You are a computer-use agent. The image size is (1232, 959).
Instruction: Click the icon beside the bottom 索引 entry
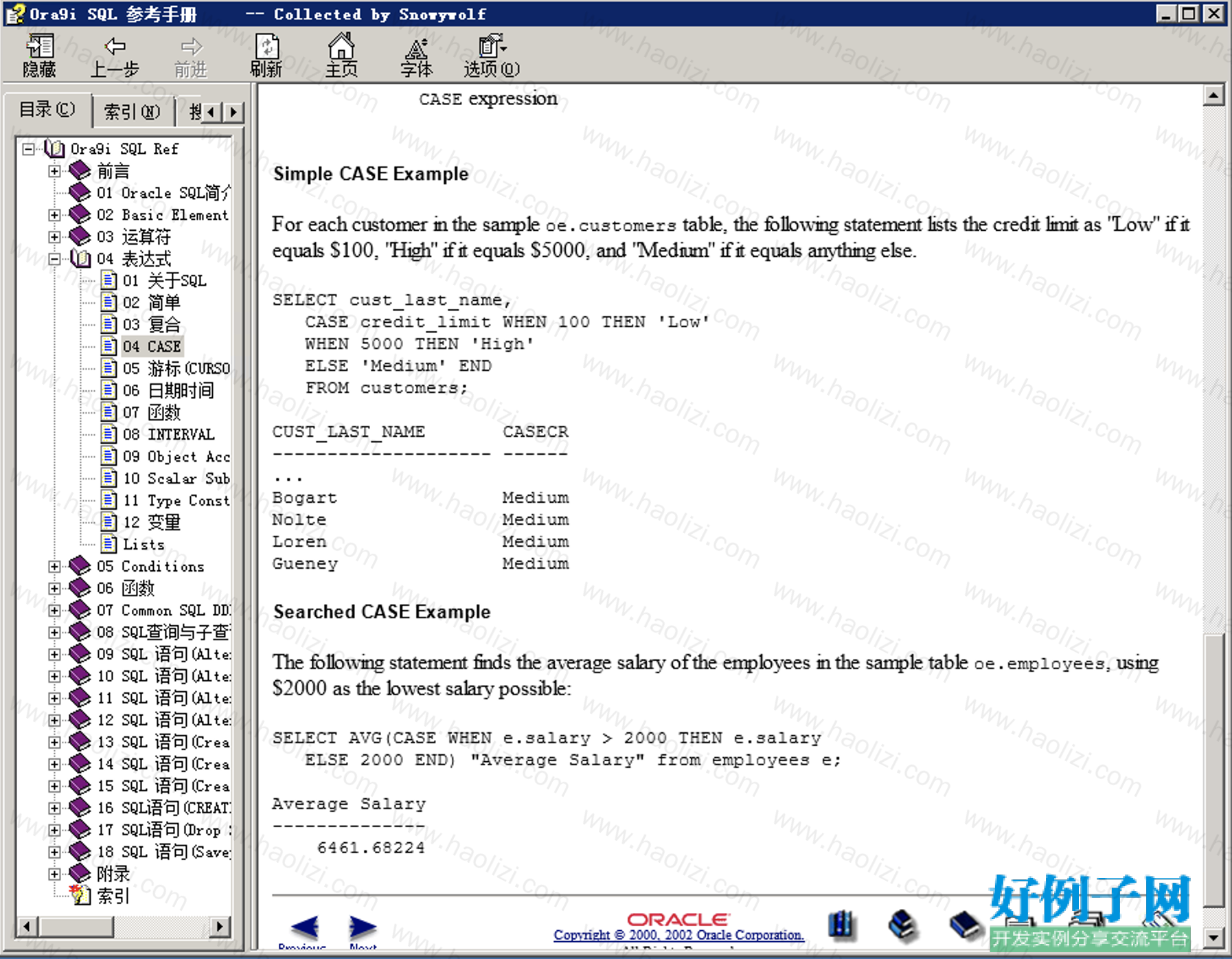[80, 895]
